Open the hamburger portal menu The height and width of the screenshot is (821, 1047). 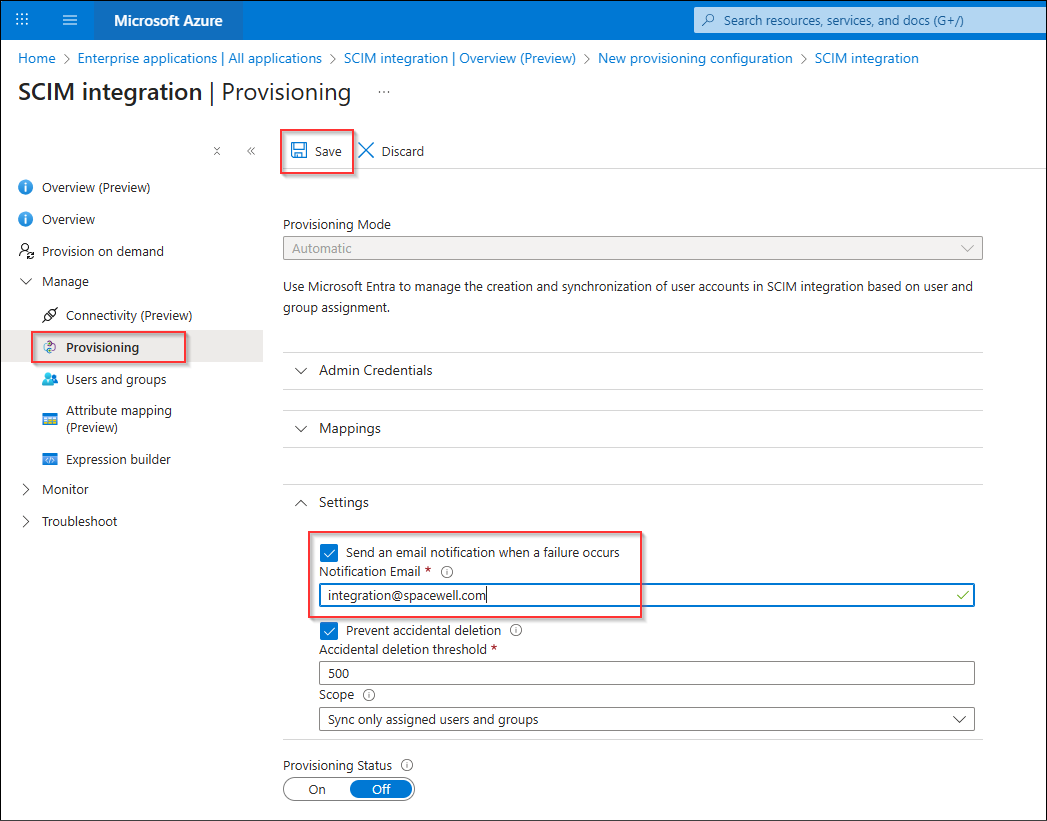click(x=69, y=20)
